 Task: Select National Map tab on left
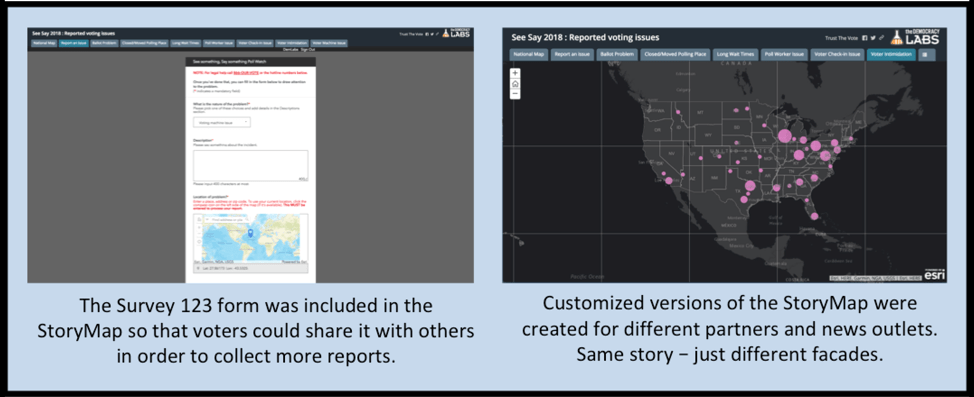point(43,43)
